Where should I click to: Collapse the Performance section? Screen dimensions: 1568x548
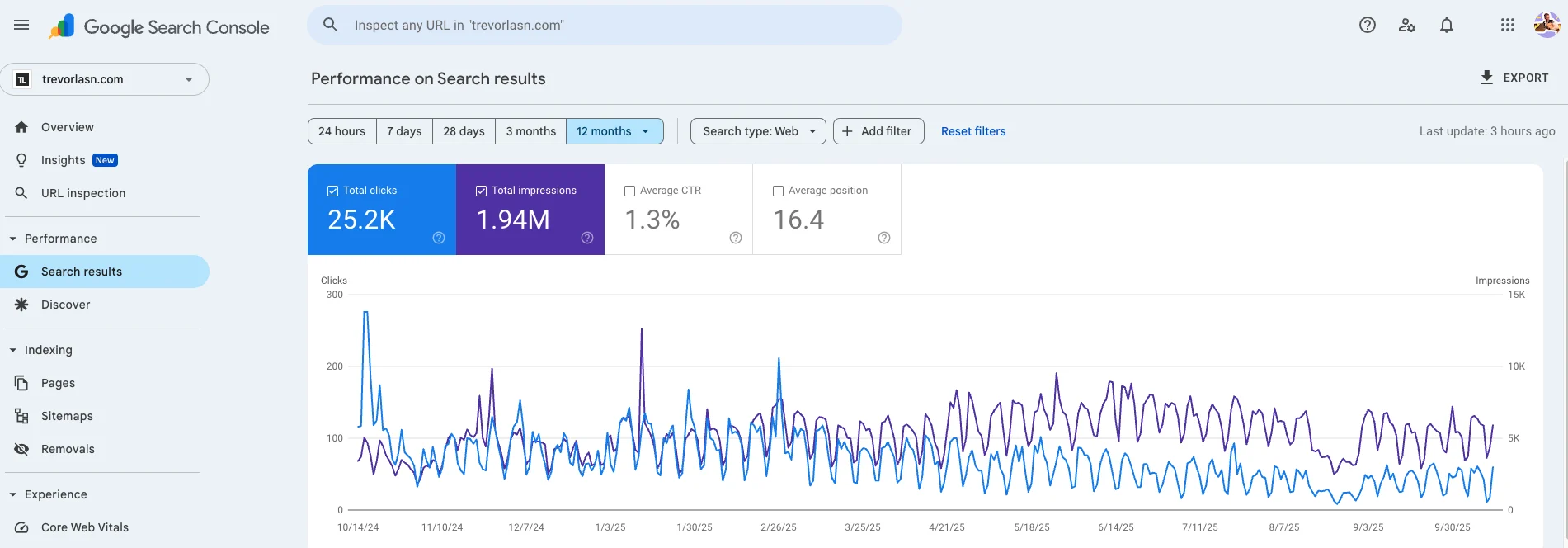coord(13,239)
